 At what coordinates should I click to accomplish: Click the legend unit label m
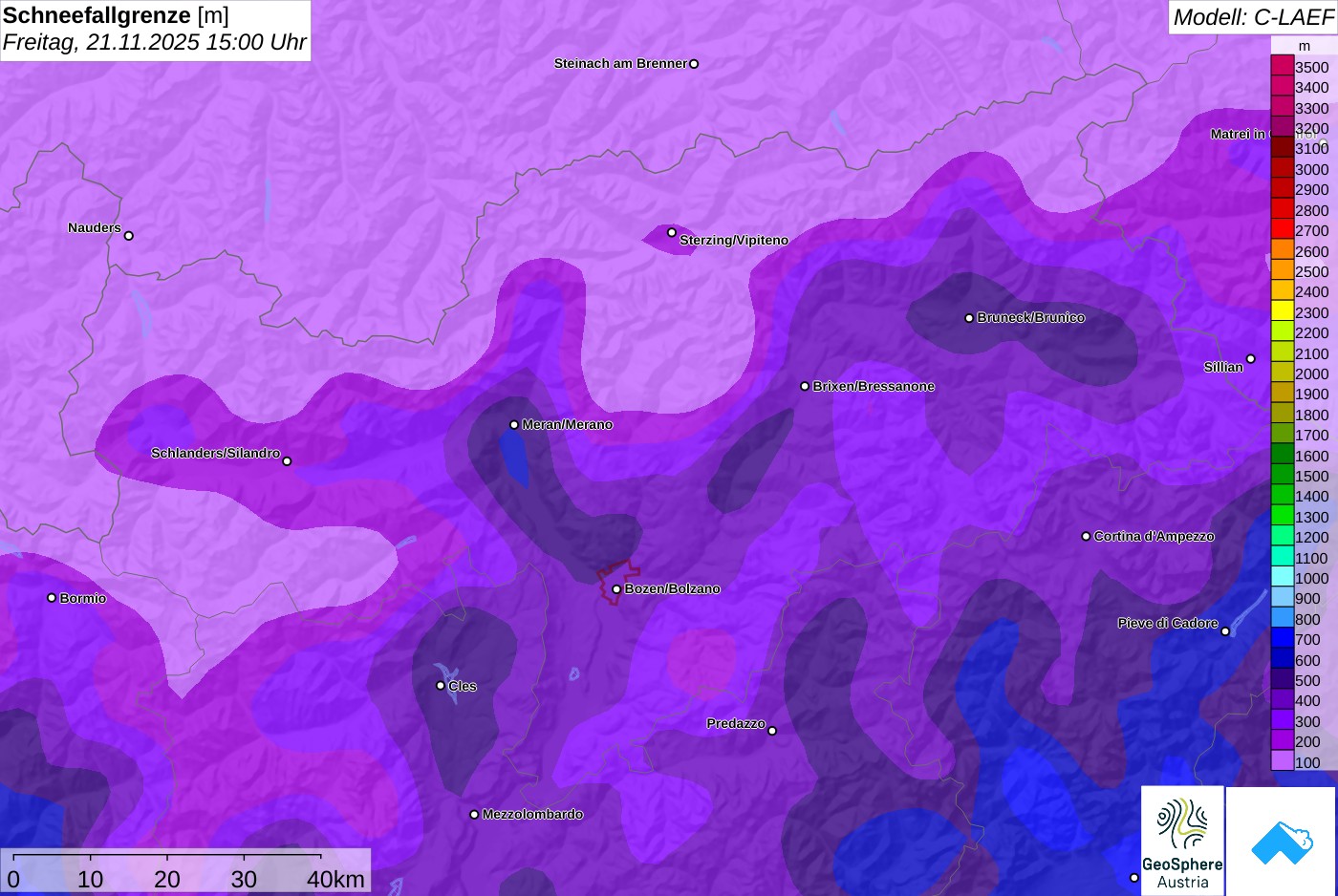pyautogui.click(x=1305, y=46)
